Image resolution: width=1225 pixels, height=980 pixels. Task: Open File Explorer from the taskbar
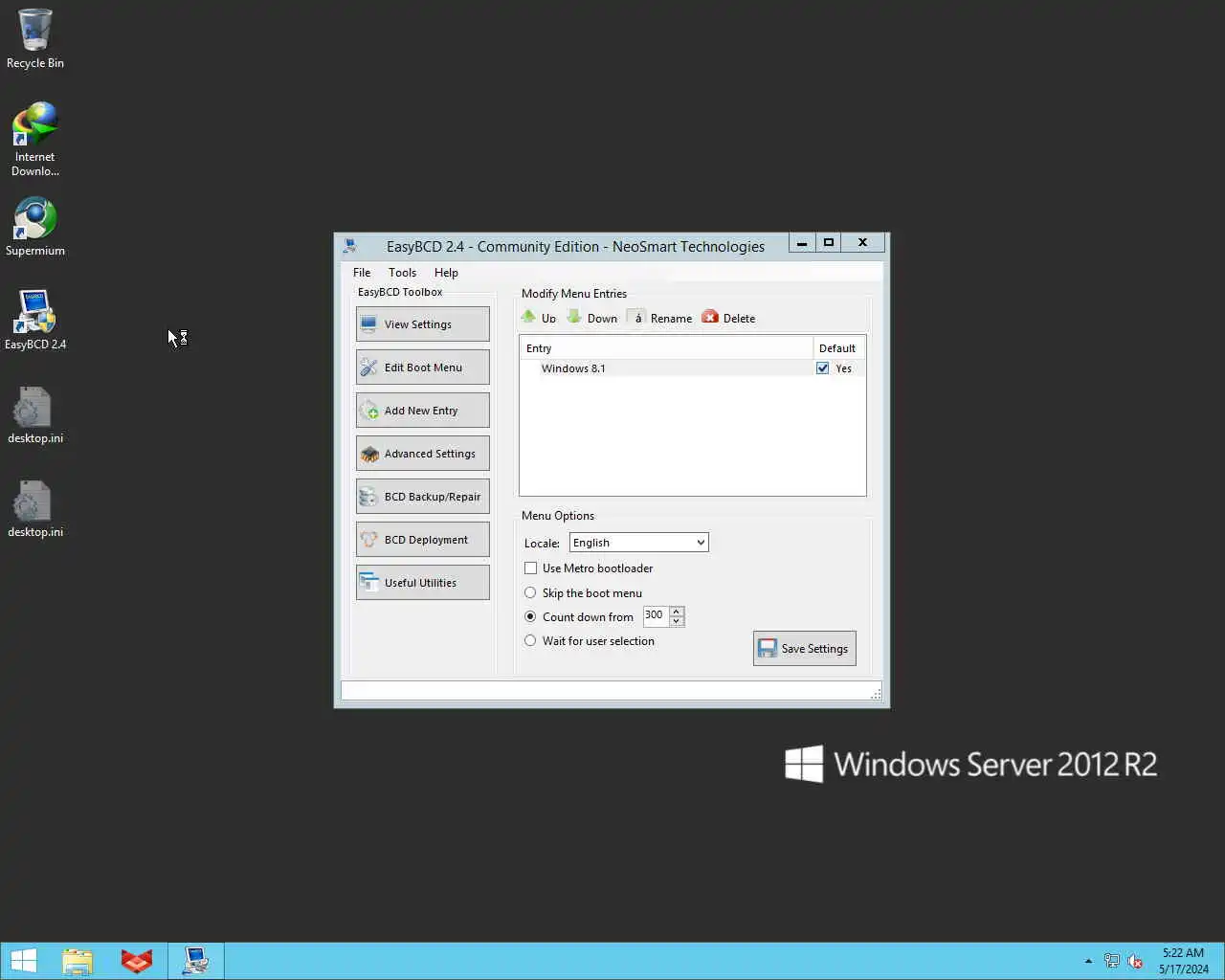click(78, 961)
